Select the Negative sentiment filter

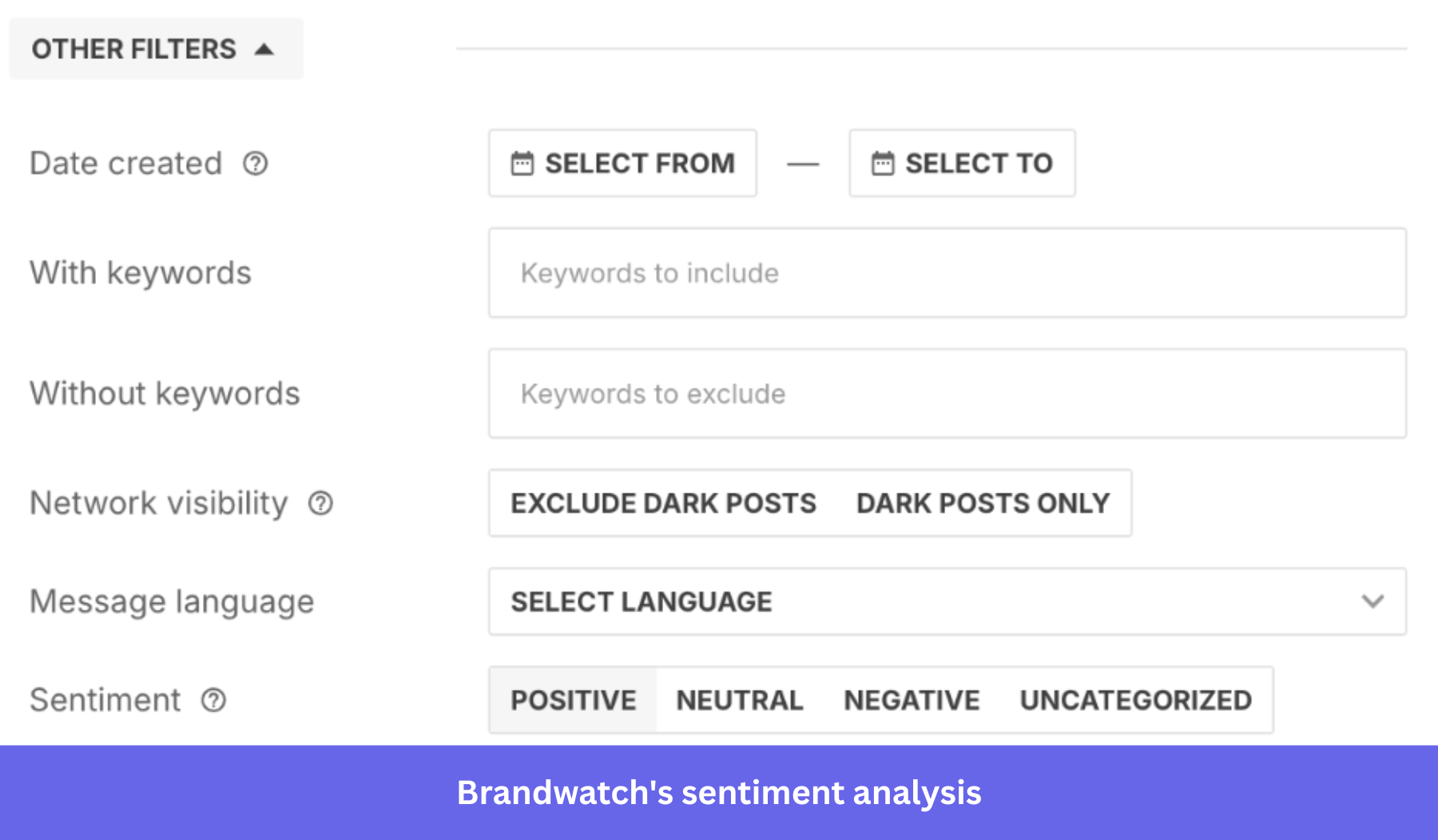911,700
